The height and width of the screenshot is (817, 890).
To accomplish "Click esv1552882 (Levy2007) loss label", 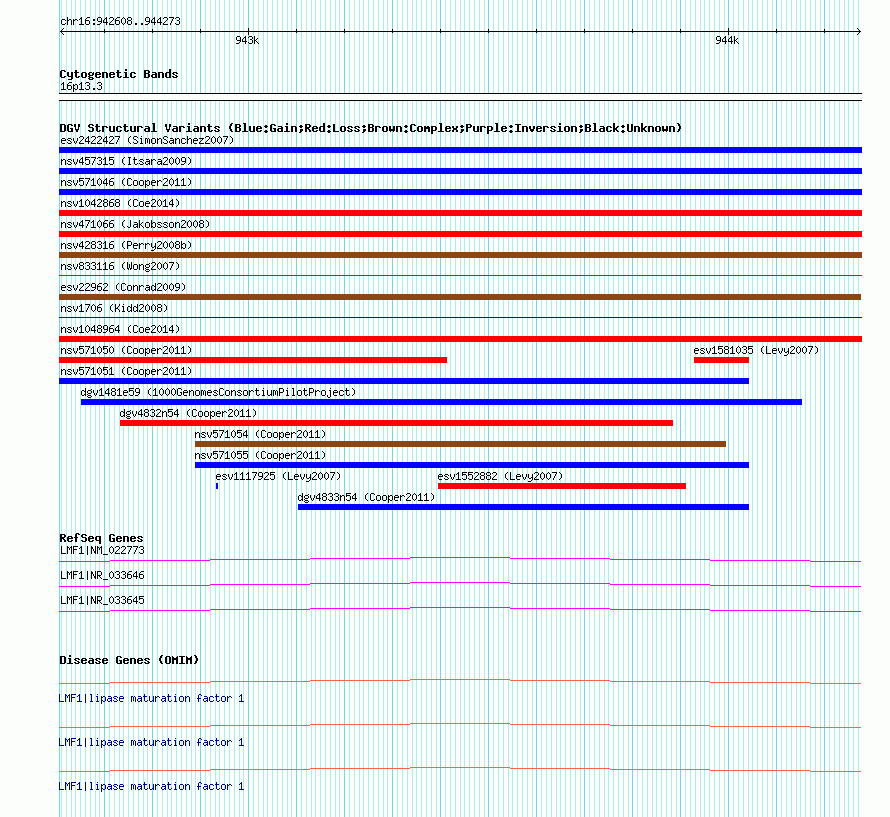I will (500, 476).
